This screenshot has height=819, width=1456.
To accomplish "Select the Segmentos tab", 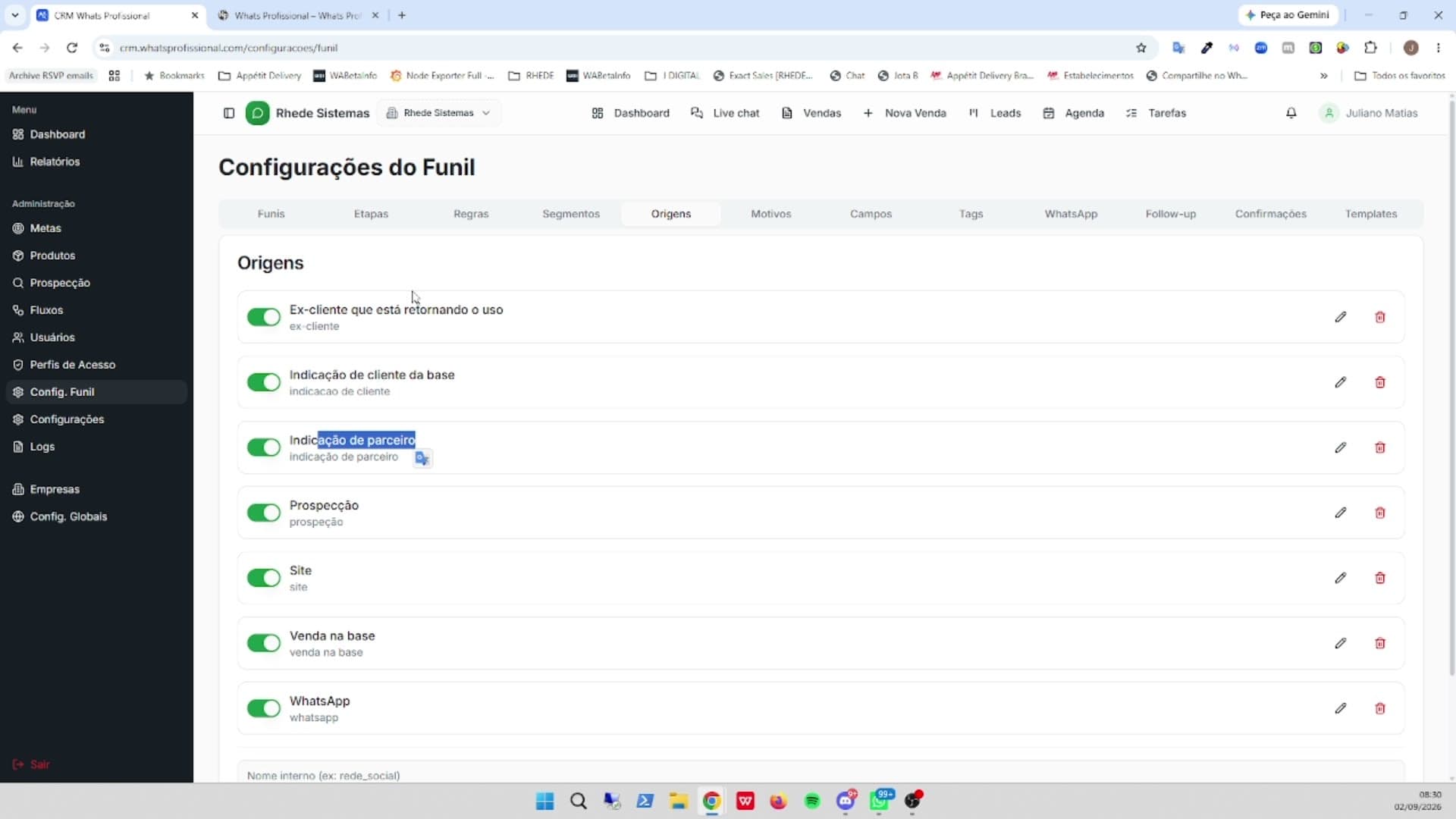I will tap(571, 214).
